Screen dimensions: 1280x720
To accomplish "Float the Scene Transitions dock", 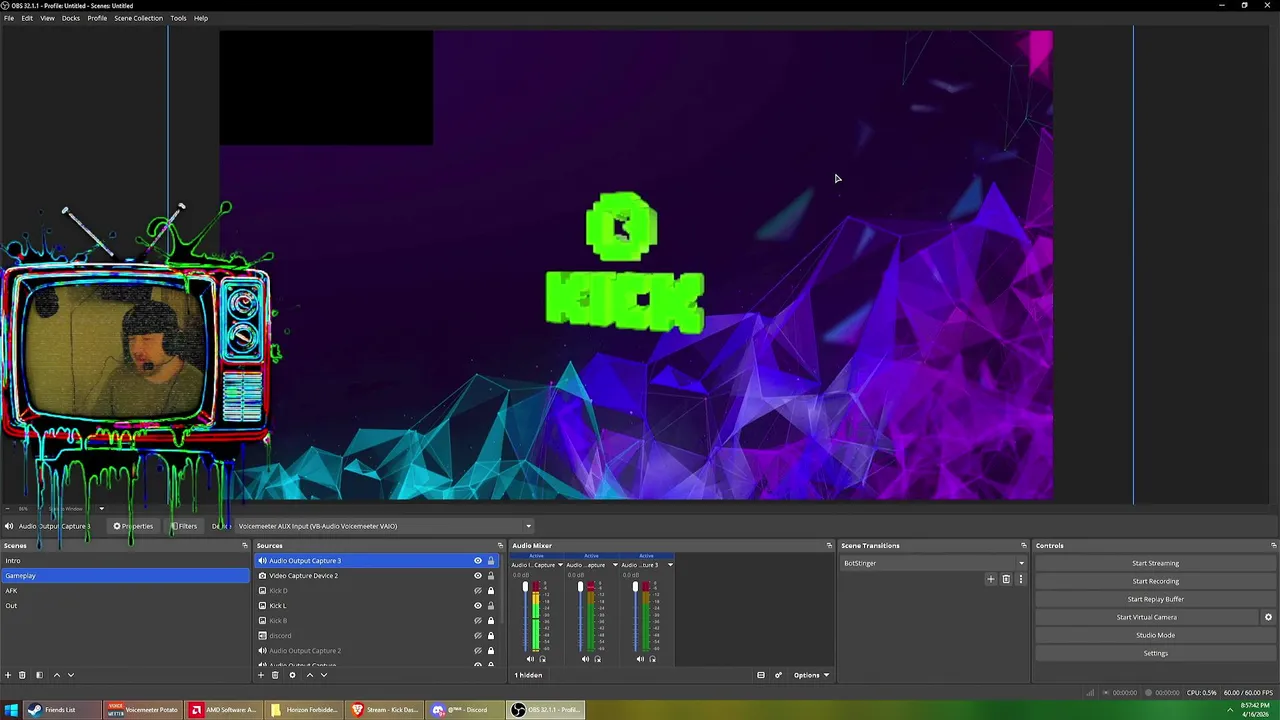I will pos(1023,546).
